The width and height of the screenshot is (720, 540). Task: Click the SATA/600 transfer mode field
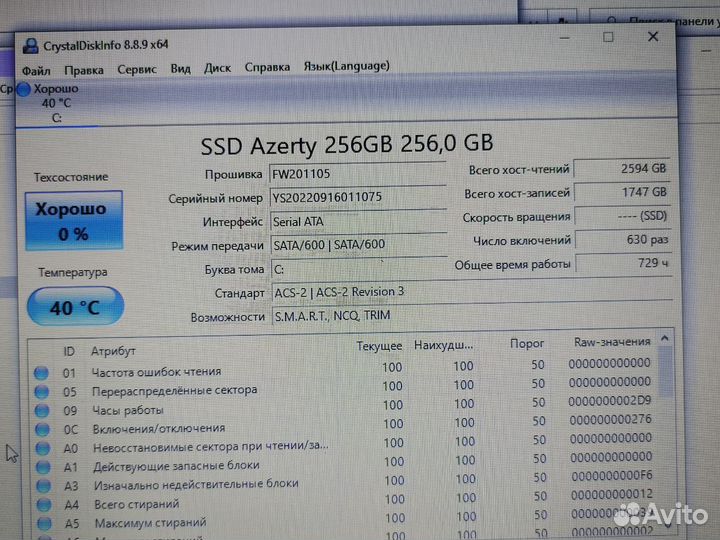tap(359, 245)
